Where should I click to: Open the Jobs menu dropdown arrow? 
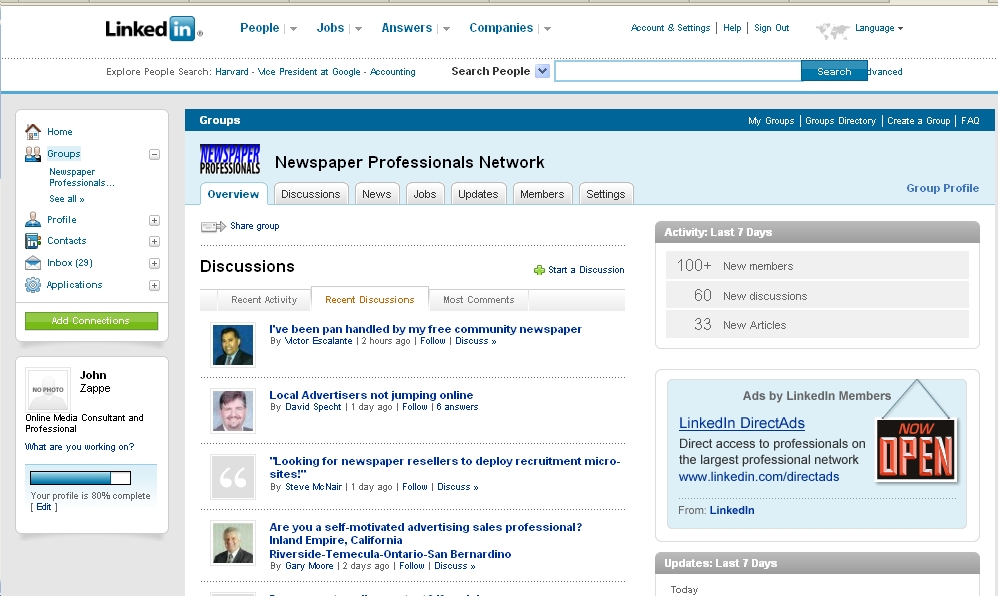pyautogui.click(x=358, y=29)
